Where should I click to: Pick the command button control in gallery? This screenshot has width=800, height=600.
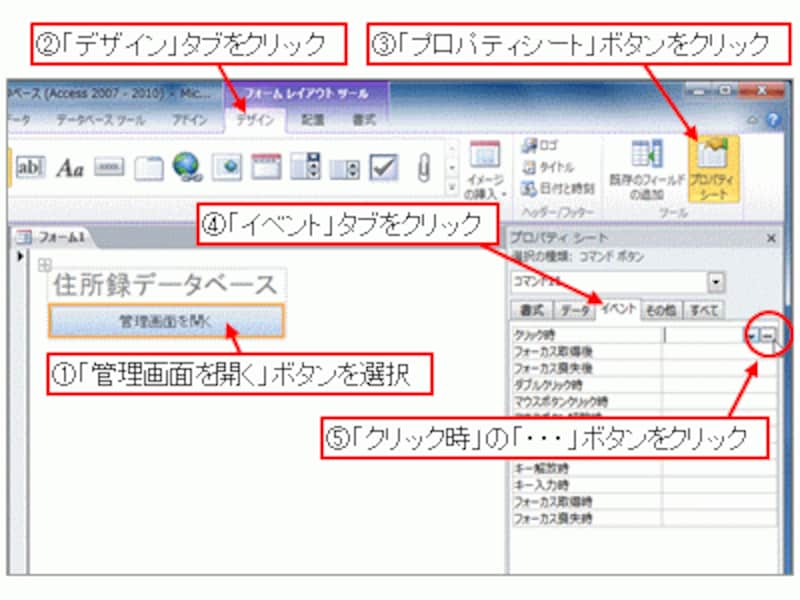click(109, 167)
